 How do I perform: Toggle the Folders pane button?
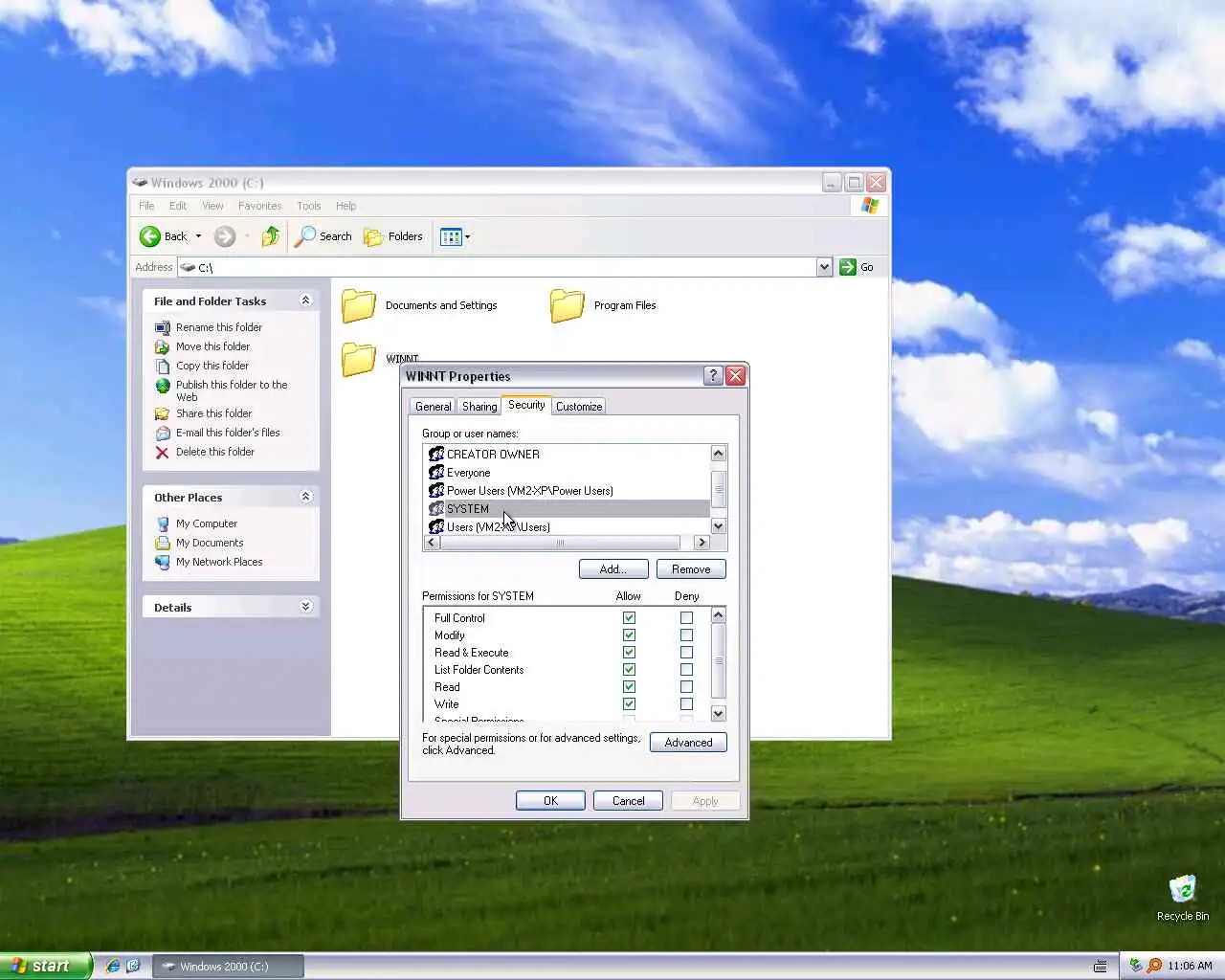[x=393, y=236]
